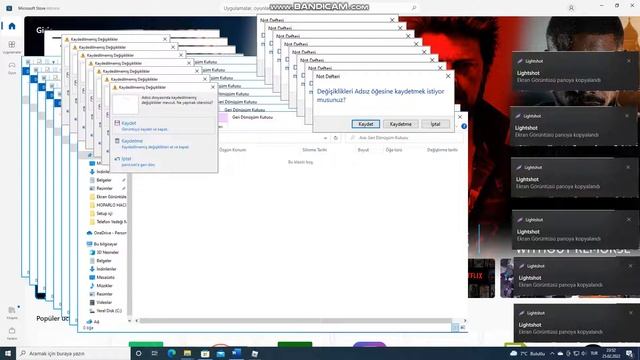Select the Setup içi folder in navigation pane
640x360 pixels.
point(101,213)
